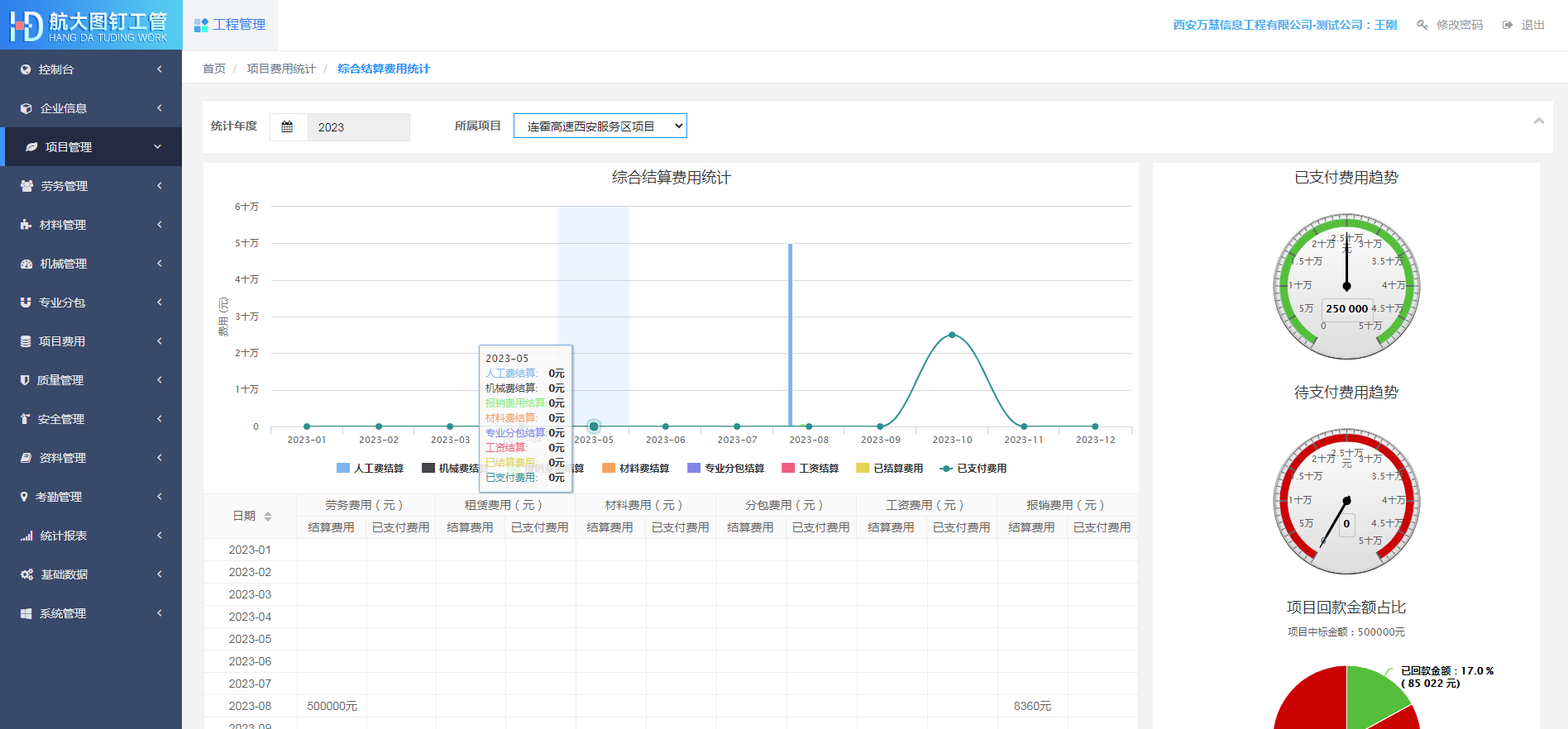The image size is (1568, 729).
Task: Open 项目费用 in the sidebar menu
Action: point(62,341)
